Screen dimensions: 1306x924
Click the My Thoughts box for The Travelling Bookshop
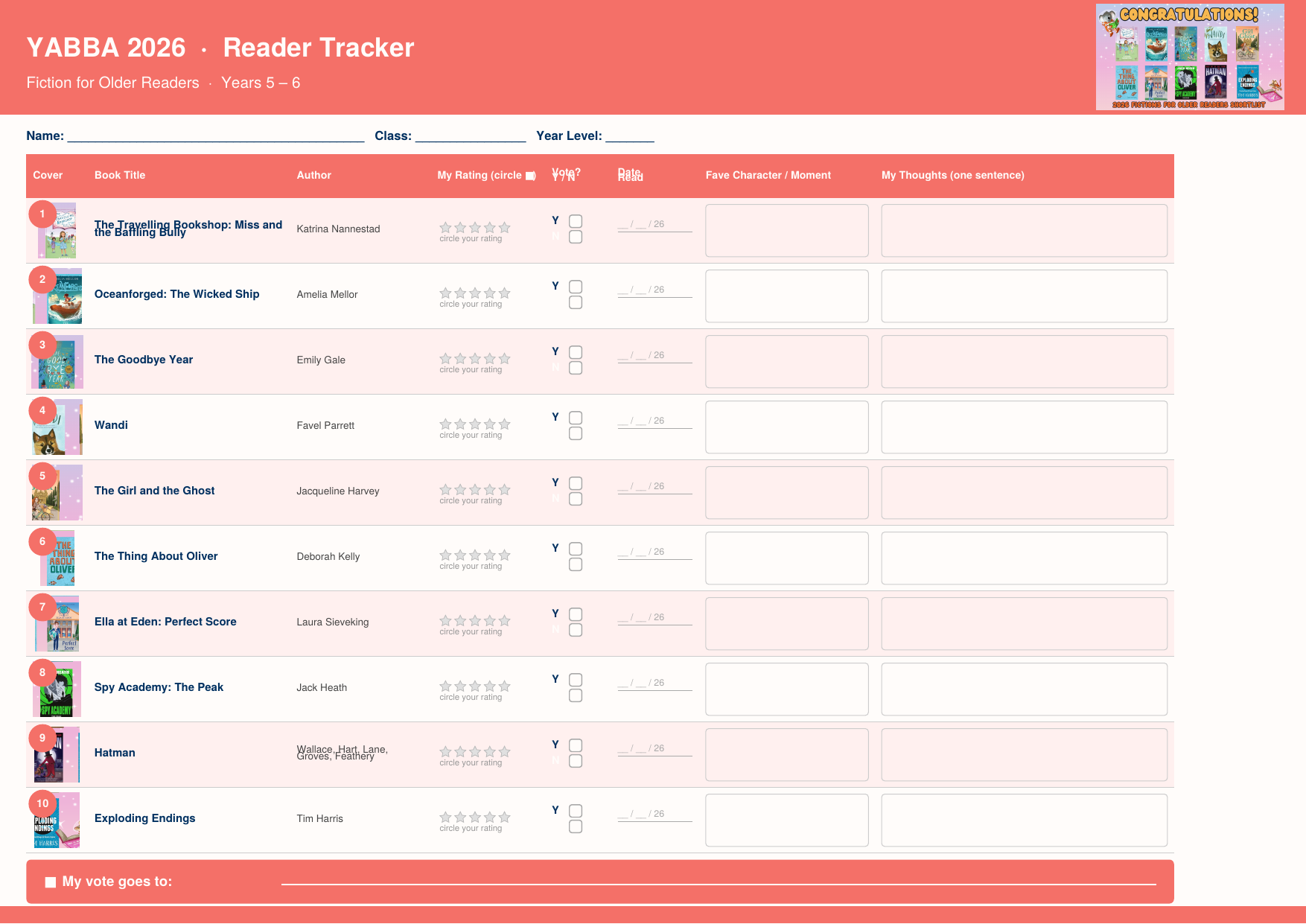(x=1025, y=231)
